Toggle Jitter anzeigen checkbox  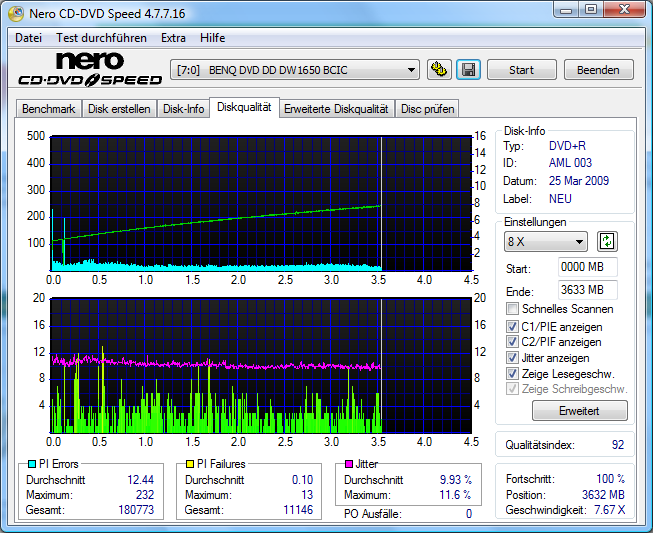[x=512, y=358]
